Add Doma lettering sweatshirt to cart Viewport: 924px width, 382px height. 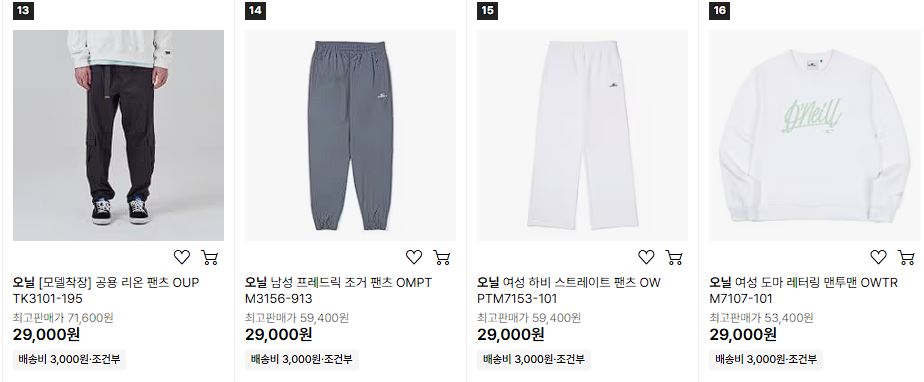tap(906, 257)
